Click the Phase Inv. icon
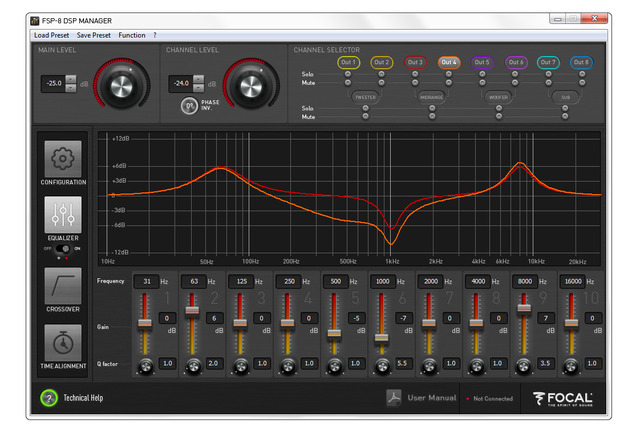 click(187, 105)
